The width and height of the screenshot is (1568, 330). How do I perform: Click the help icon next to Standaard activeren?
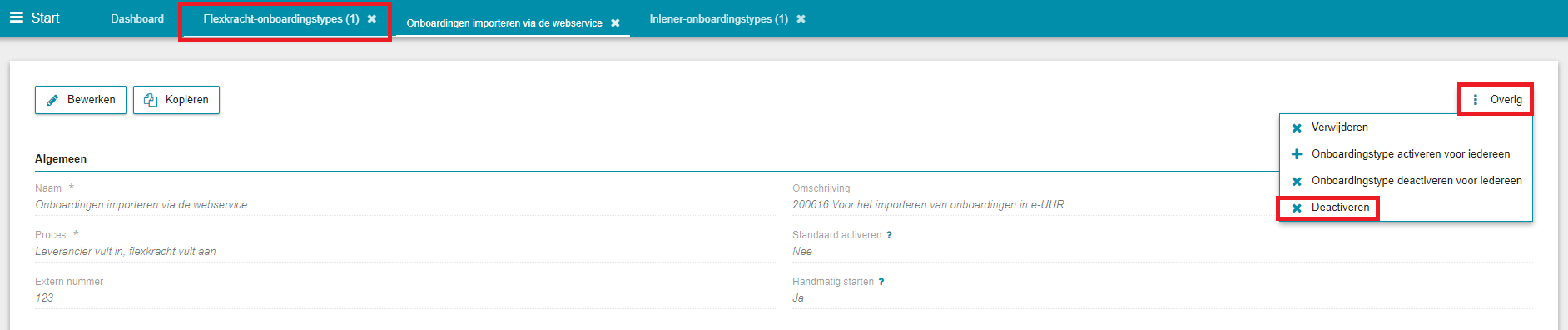tap(889, 235)
